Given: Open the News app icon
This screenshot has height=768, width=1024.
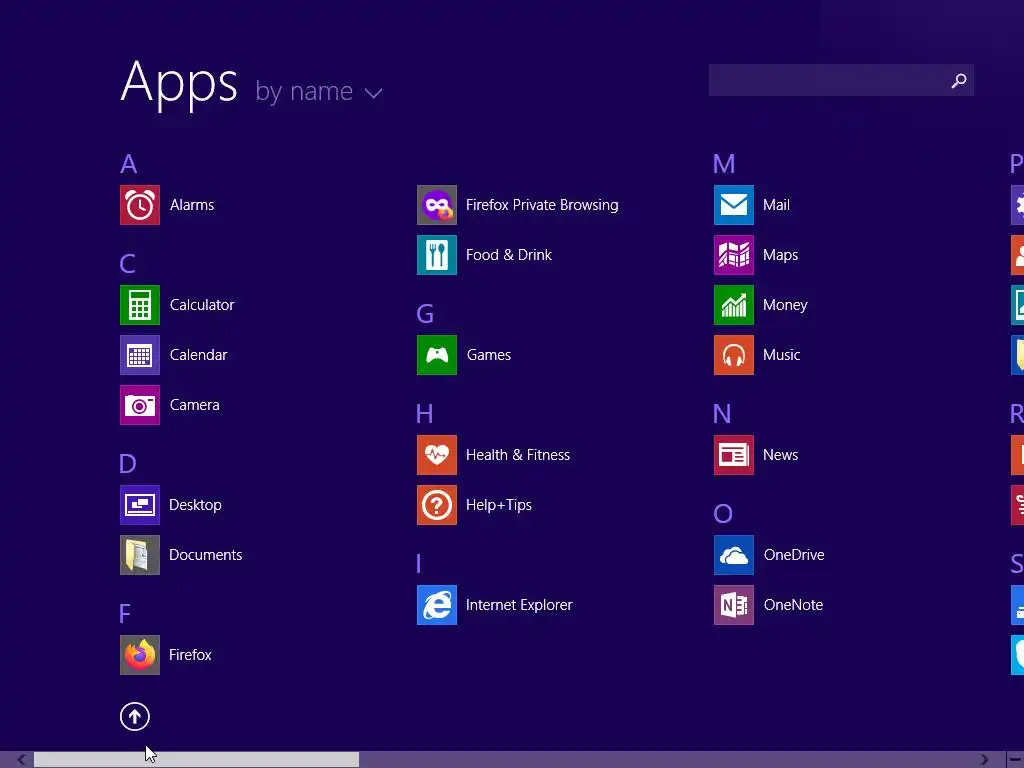Looking at the screenshot, I should tap(734, 455).
